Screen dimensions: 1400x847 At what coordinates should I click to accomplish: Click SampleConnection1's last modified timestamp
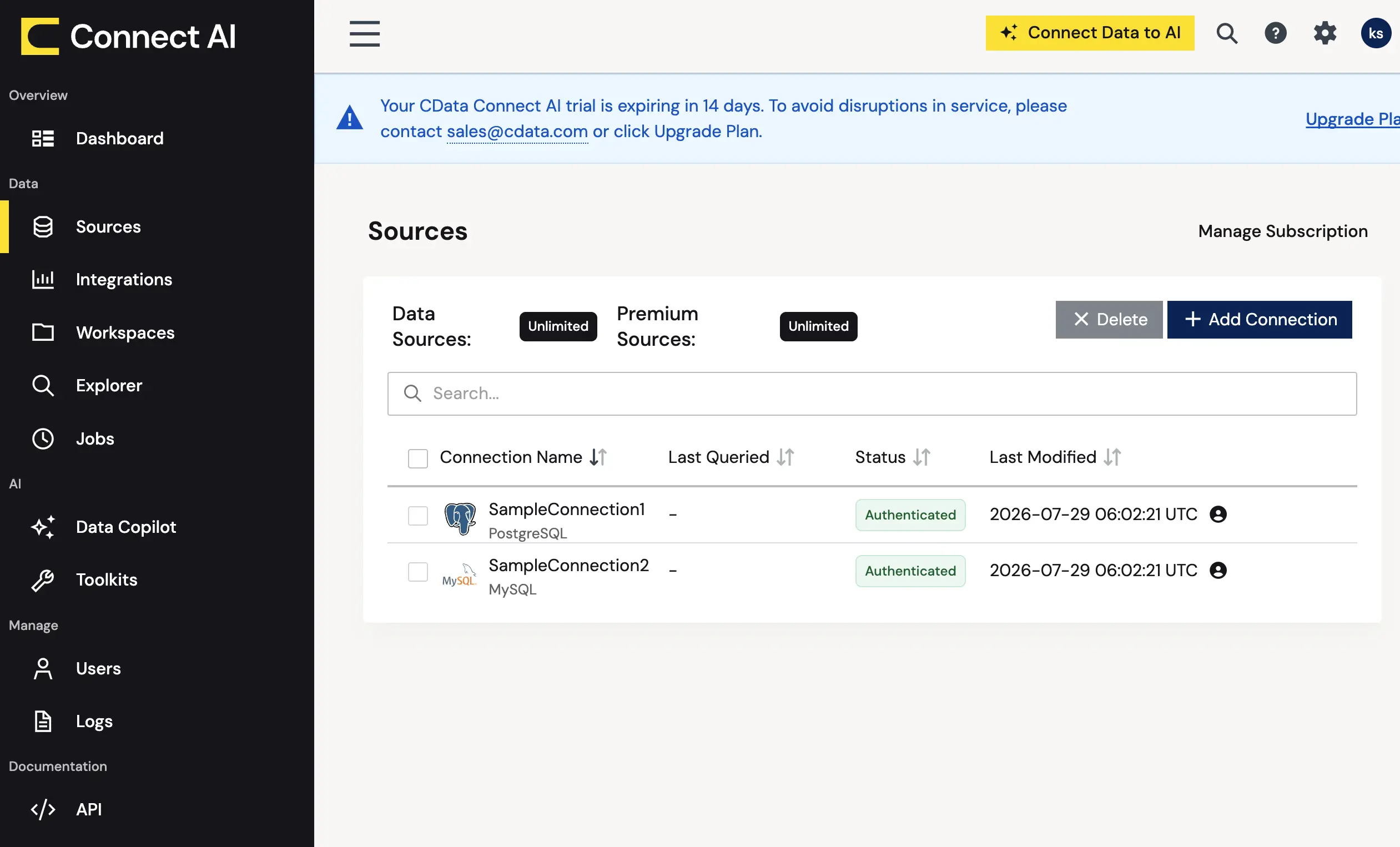1093,514
